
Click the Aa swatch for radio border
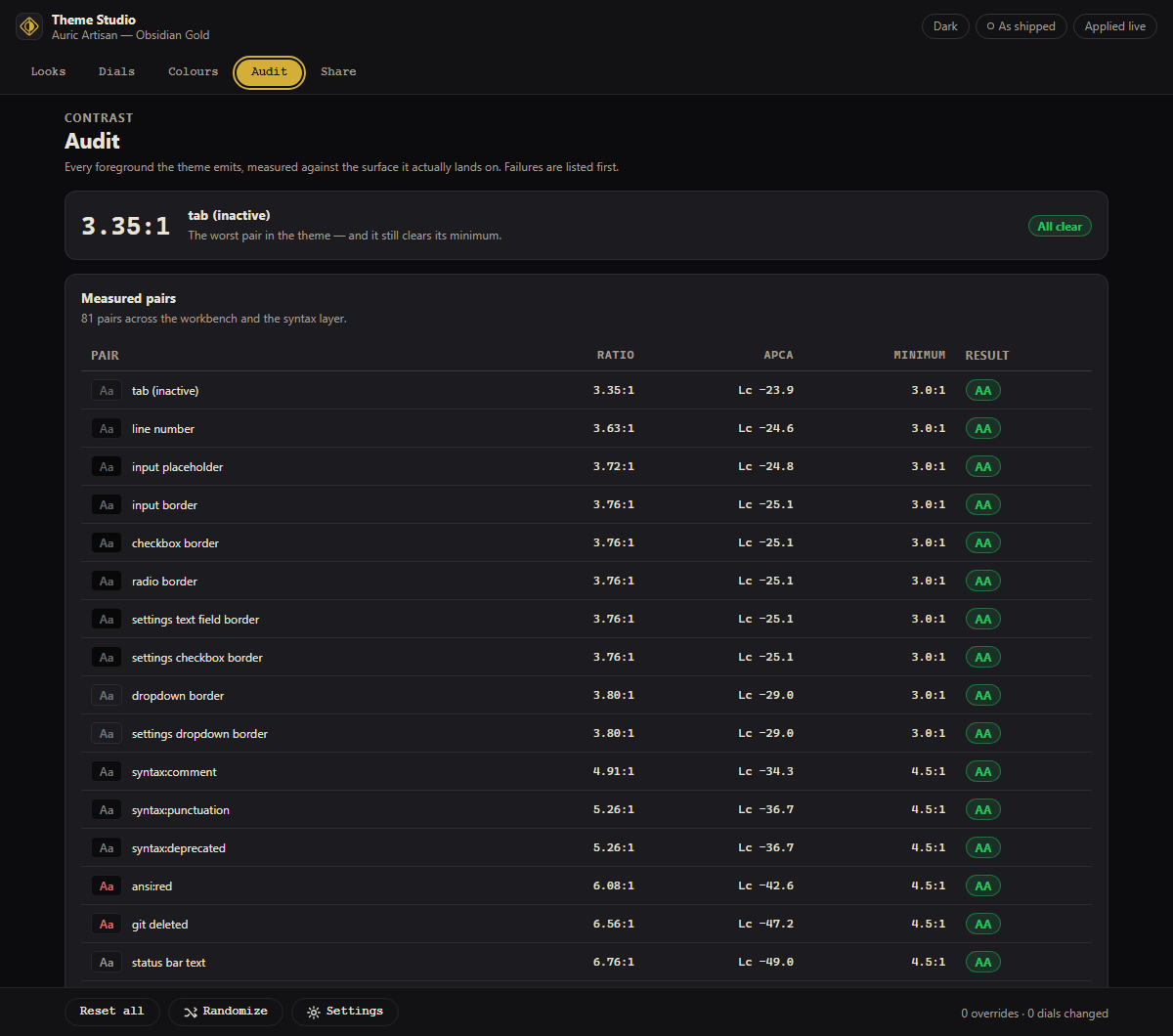pos(107,581)
